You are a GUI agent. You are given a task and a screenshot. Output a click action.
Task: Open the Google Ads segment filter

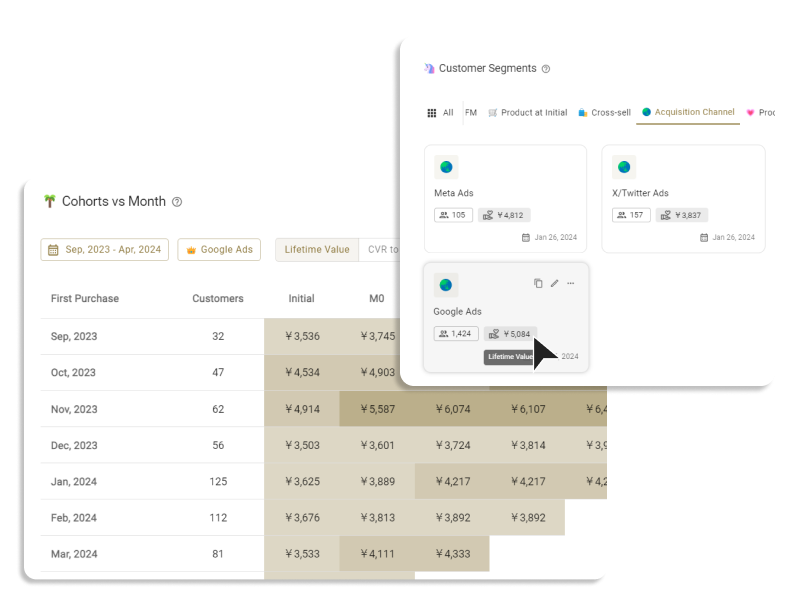point(219,249)
